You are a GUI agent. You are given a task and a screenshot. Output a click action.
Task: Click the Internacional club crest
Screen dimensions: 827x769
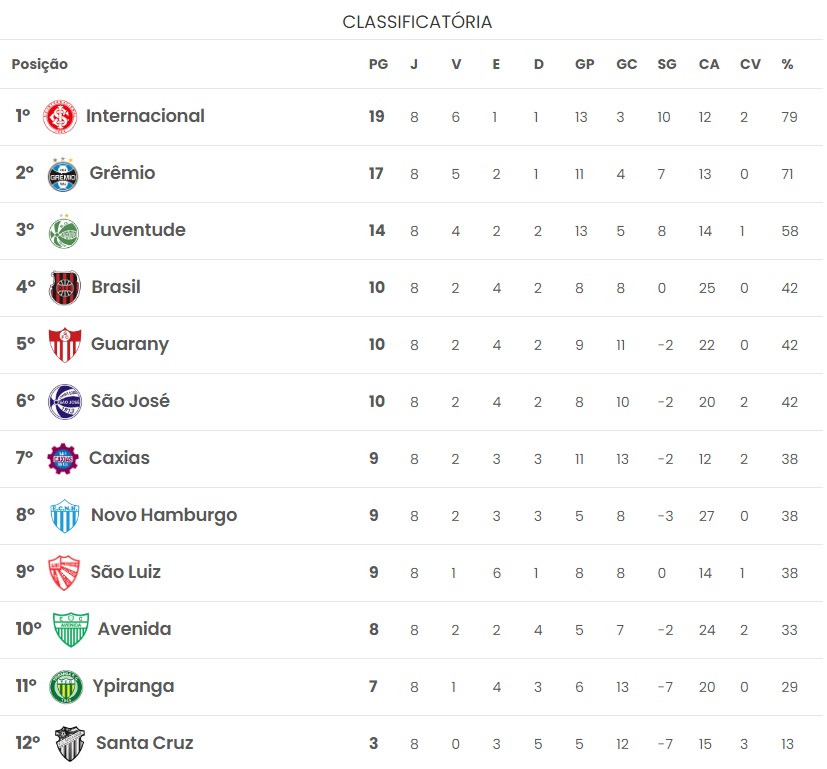tap(60, 116)
